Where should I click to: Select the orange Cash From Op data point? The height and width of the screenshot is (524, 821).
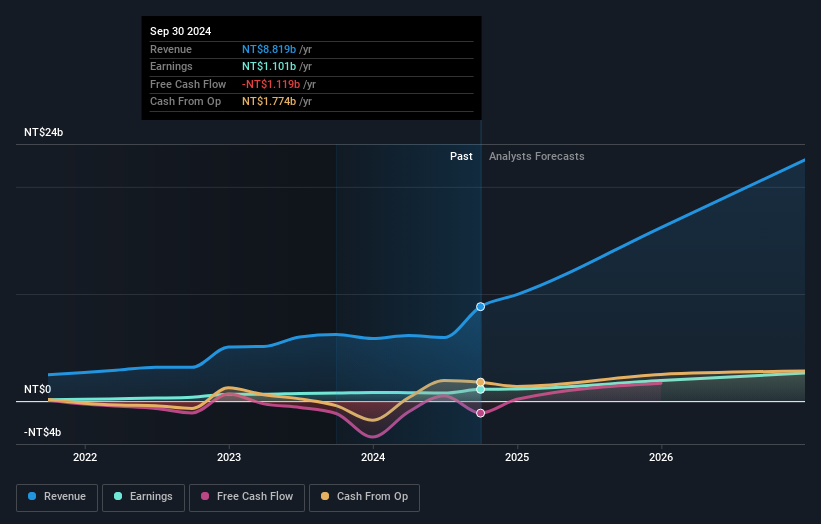coord(480,382)
